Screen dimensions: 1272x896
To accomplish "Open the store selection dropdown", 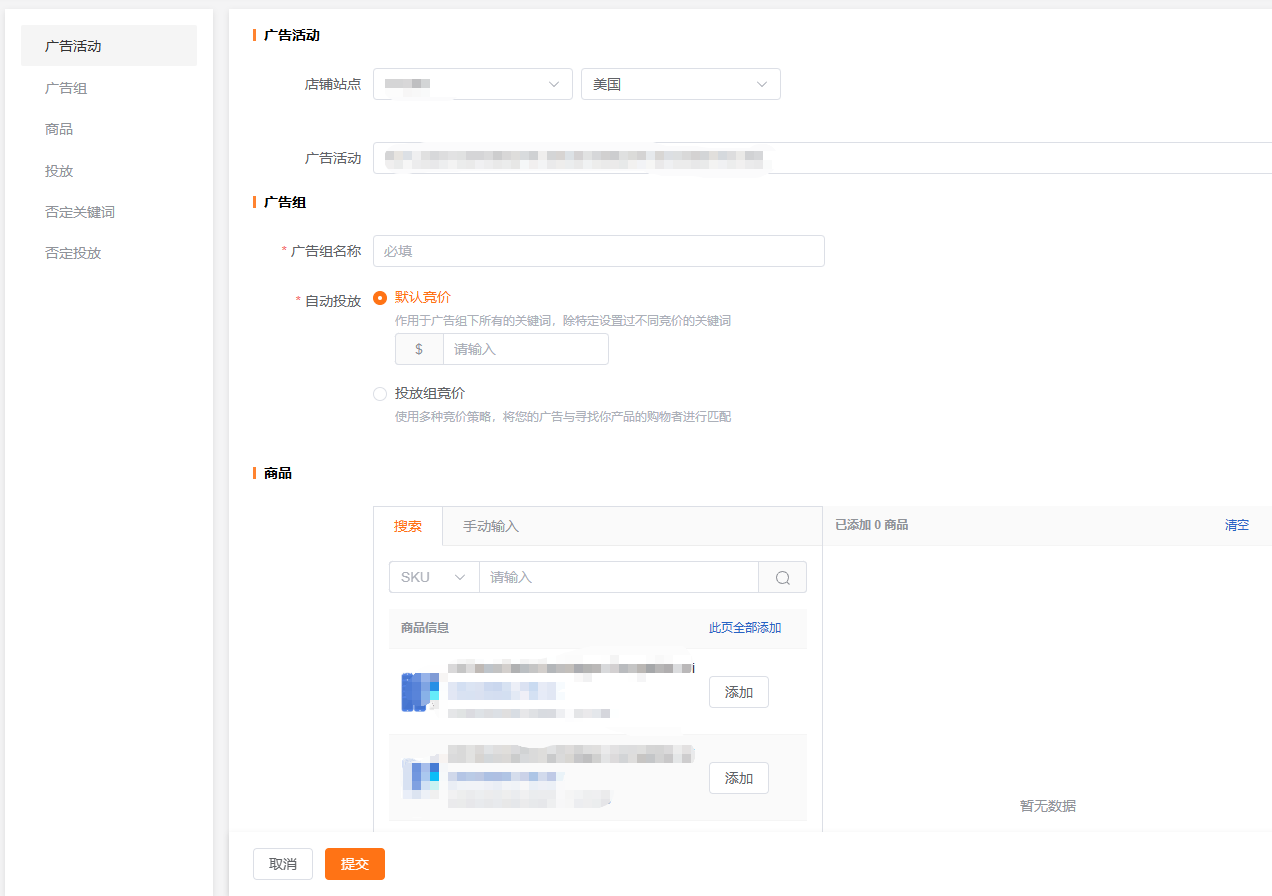I will point(472,85).
